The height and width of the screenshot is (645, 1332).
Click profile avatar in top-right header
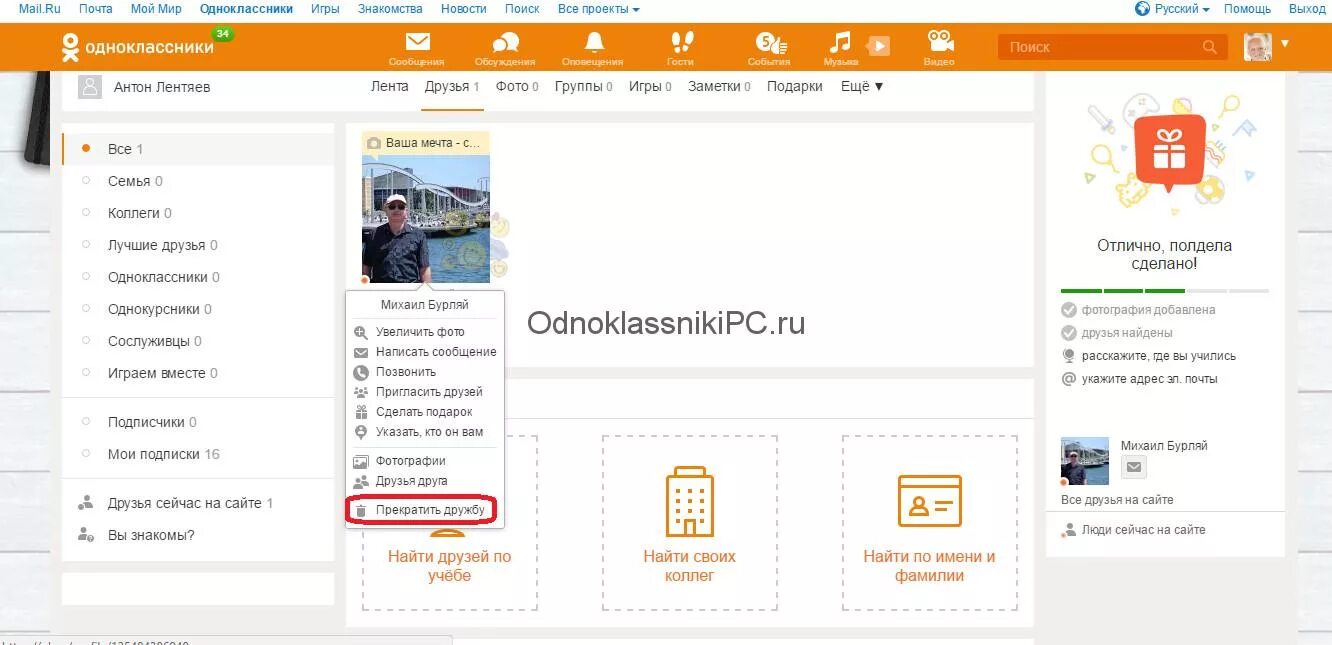1257,46
